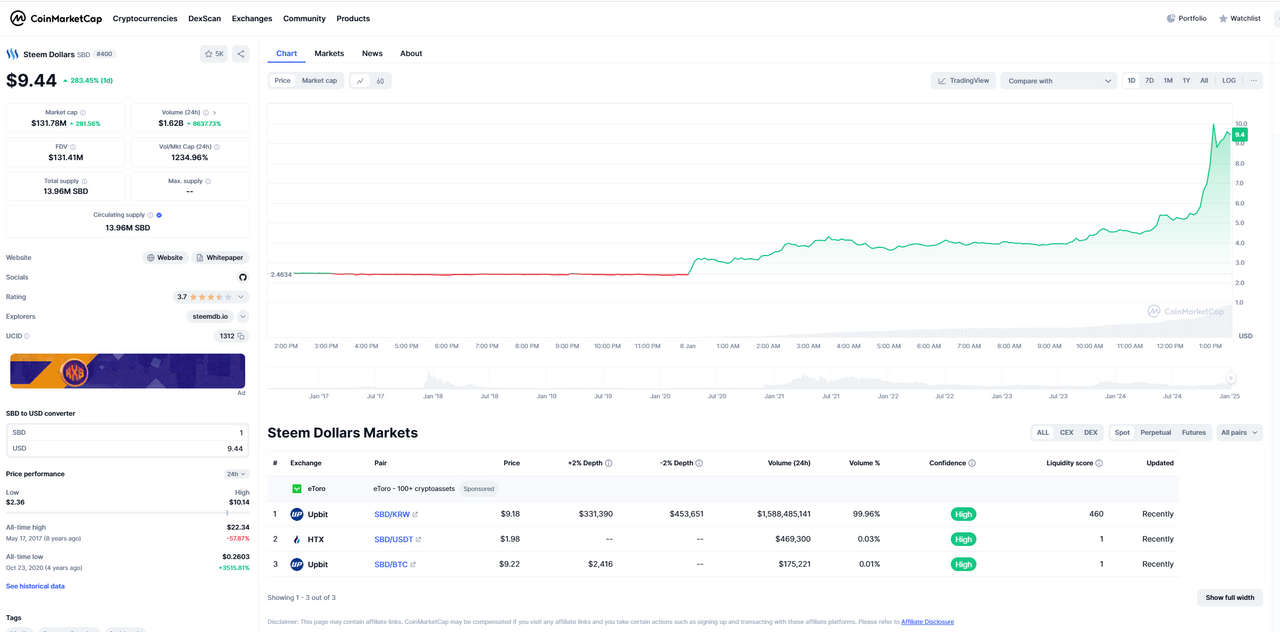Set chart range to 1D
This screenshot has height=632, width=1280.
tap(1131, 81)
